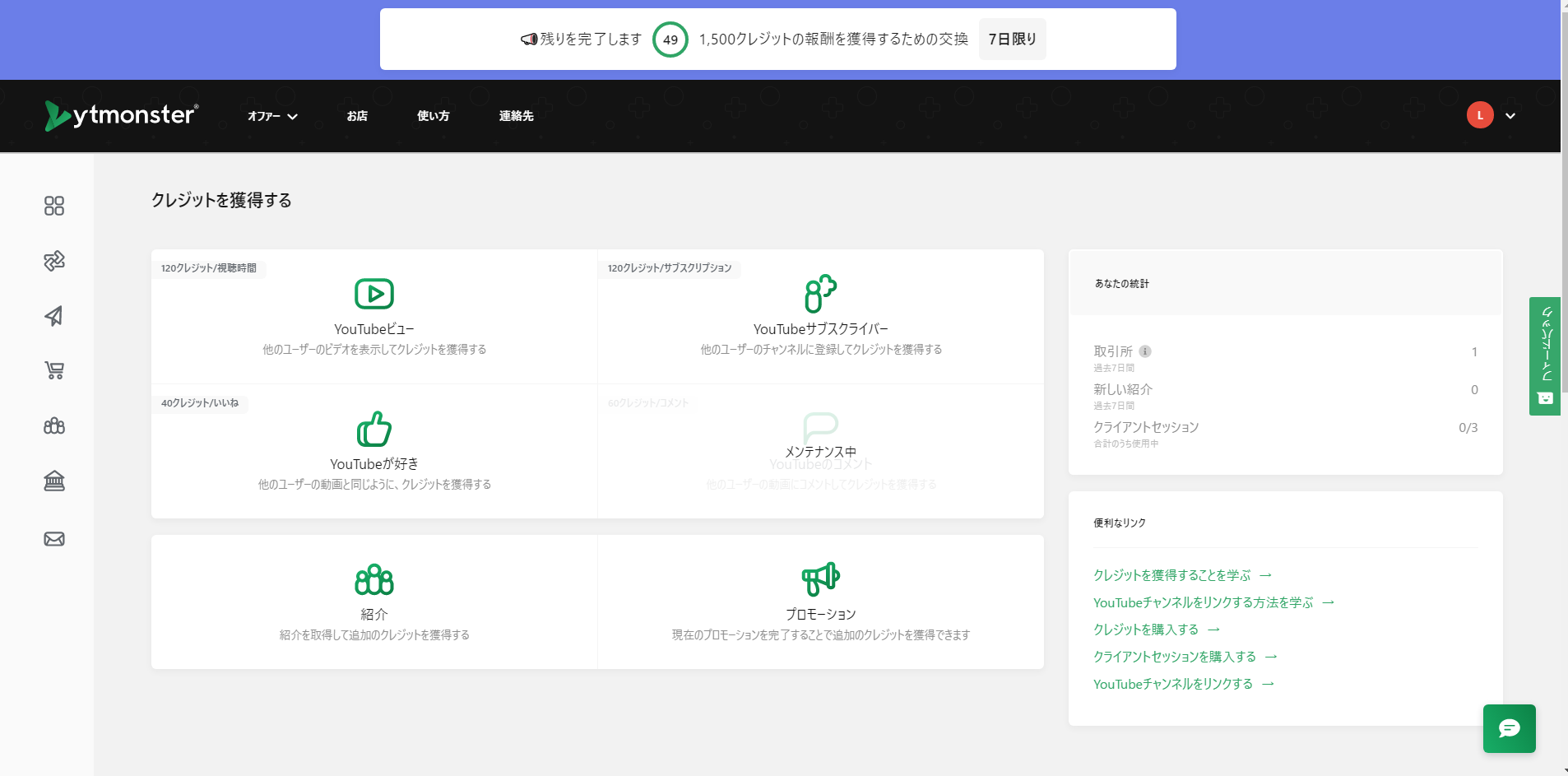Viewport: 1568px width, 776px height.
Task: Click the thumbs-up YouTube like icon
Action: [x=374, y=429]
